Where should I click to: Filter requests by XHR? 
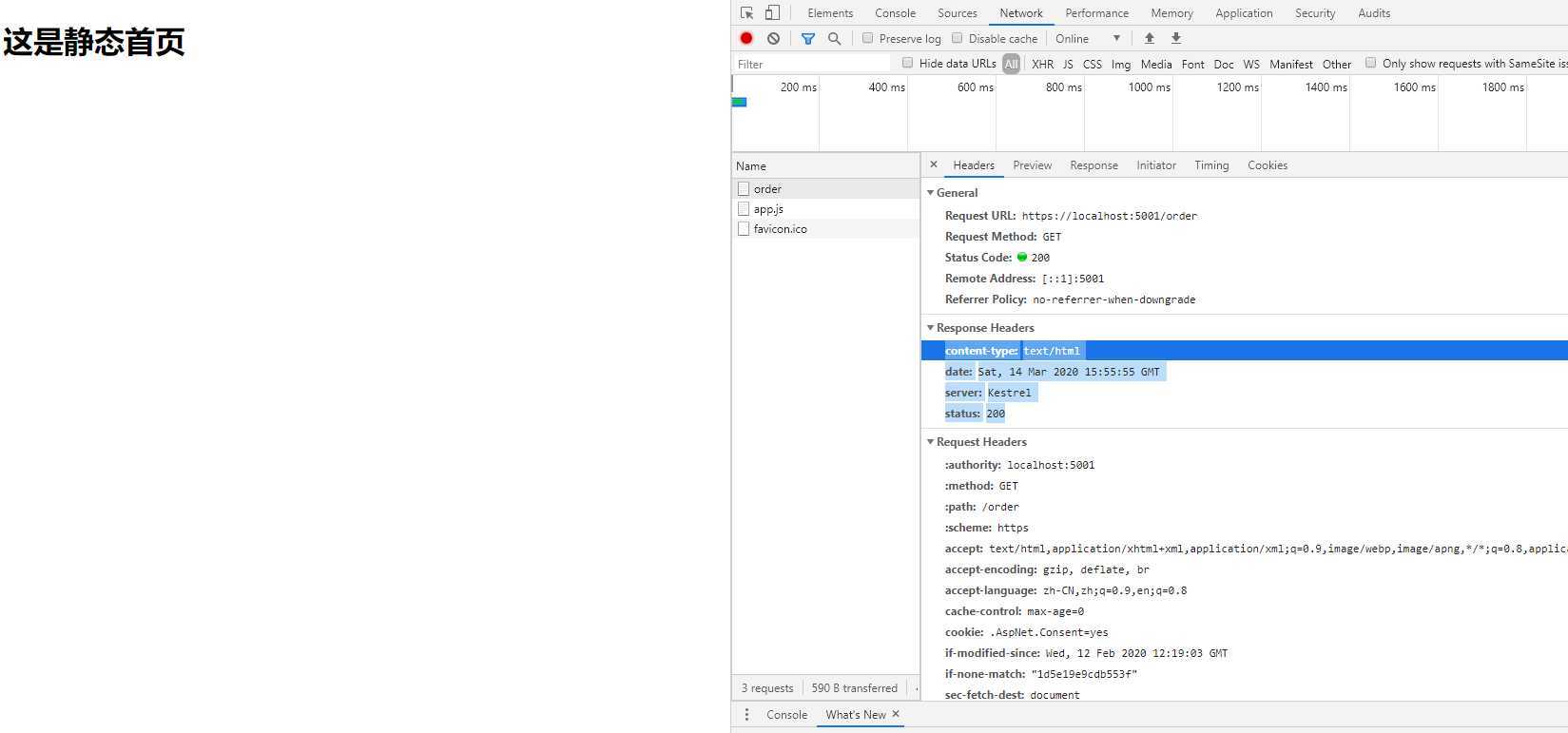pyautogui.click(x=1042, y=64)
